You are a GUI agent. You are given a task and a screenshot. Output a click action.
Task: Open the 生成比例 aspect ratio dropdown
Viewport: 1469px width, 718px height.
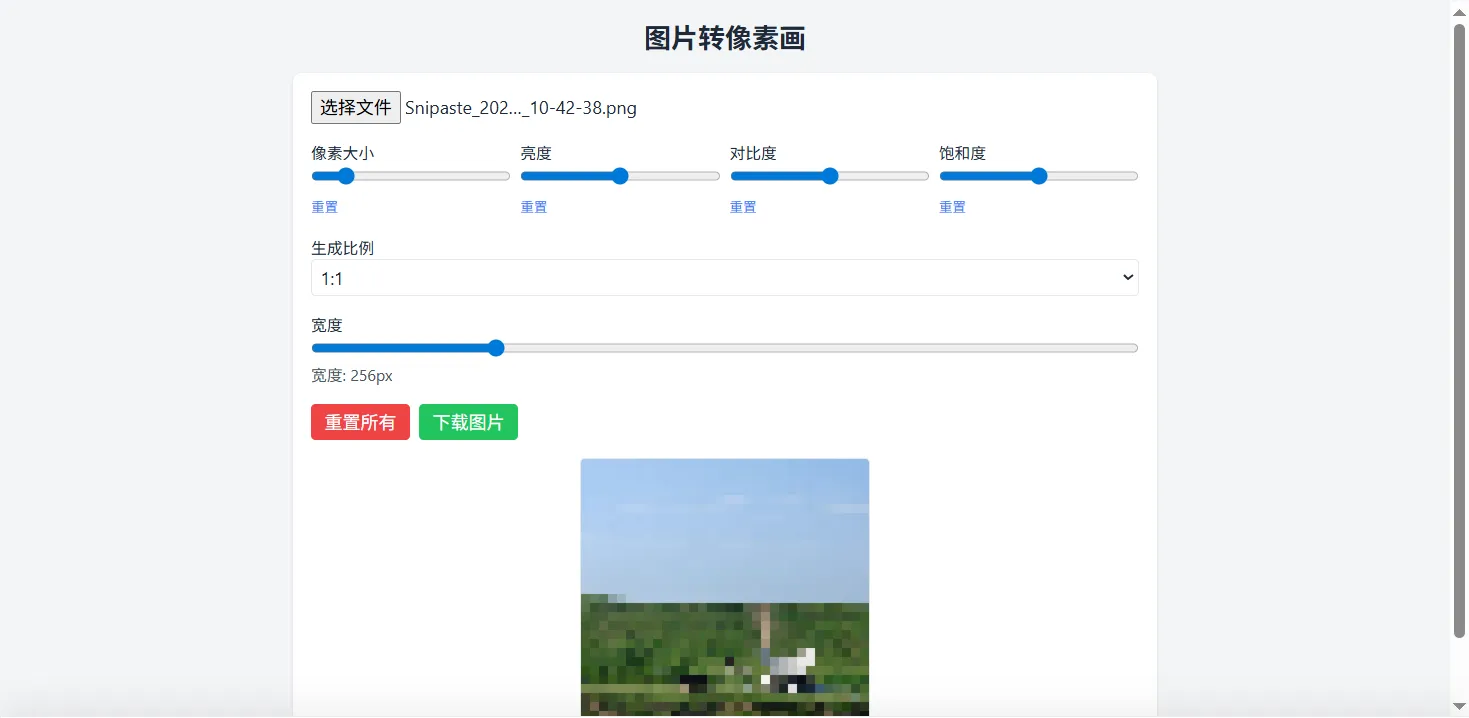pyautogui.click(x=724, y=277)
